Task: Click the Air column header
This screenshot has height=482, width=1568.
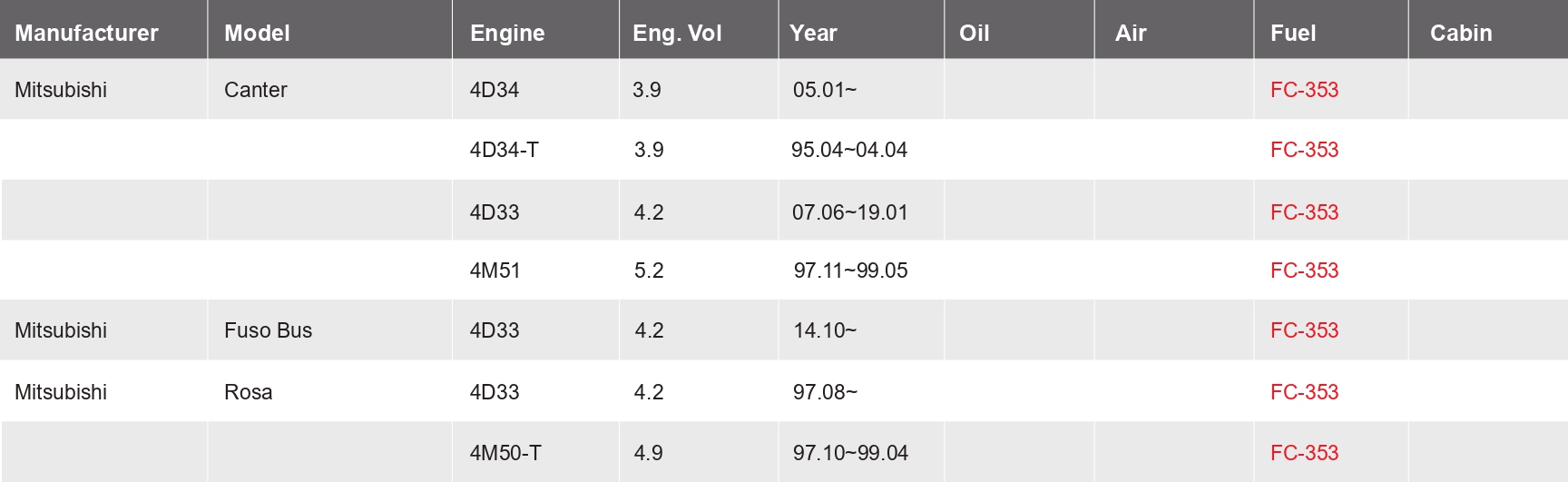Action: point(1131,34)
